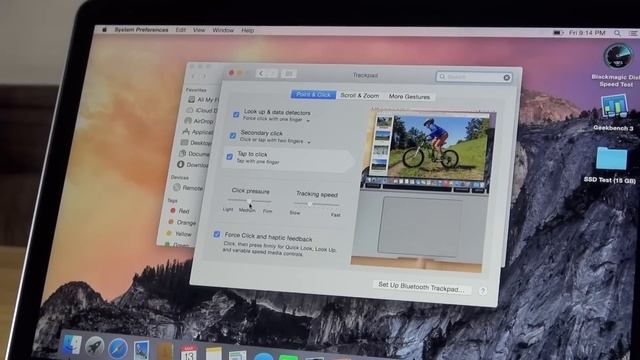
Task: Open Spotlight magnifying glass in menu bar
Action: 617,33
